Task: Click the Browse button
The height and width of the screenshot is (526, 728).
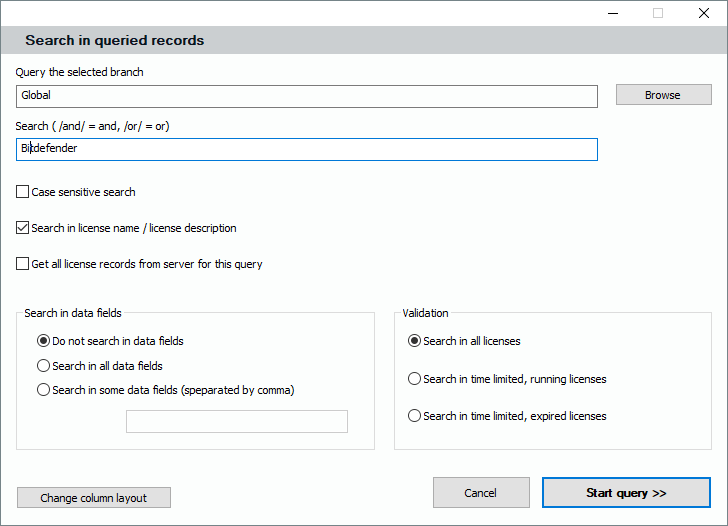Action: [663, 95]
